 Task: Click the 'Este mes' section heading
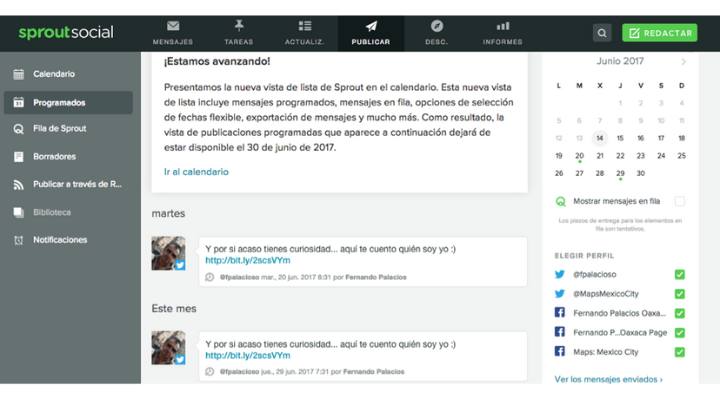pos(174,308)
